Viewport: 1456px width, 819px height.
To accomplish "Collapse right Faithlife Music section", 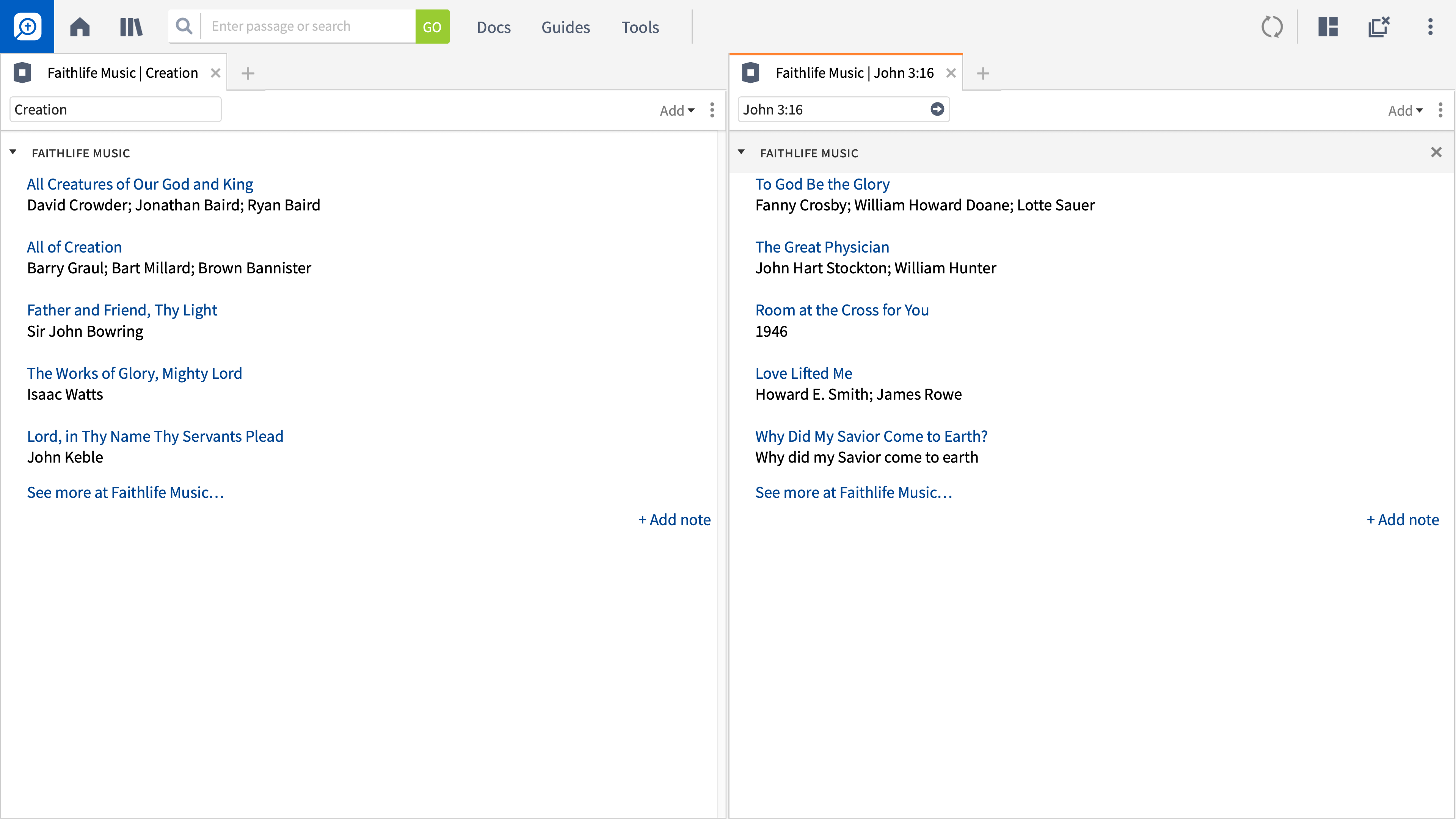I will (x=741, y=152).
